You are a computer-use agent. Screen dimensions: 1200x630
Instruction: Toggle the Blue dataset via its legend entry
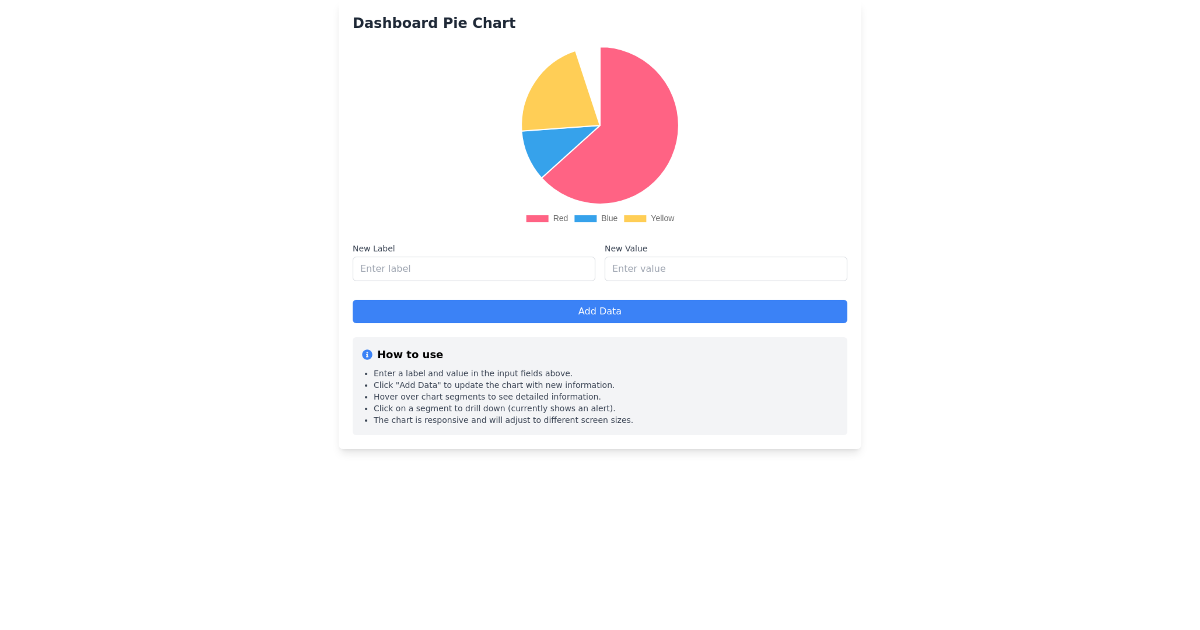click(598, 218)
